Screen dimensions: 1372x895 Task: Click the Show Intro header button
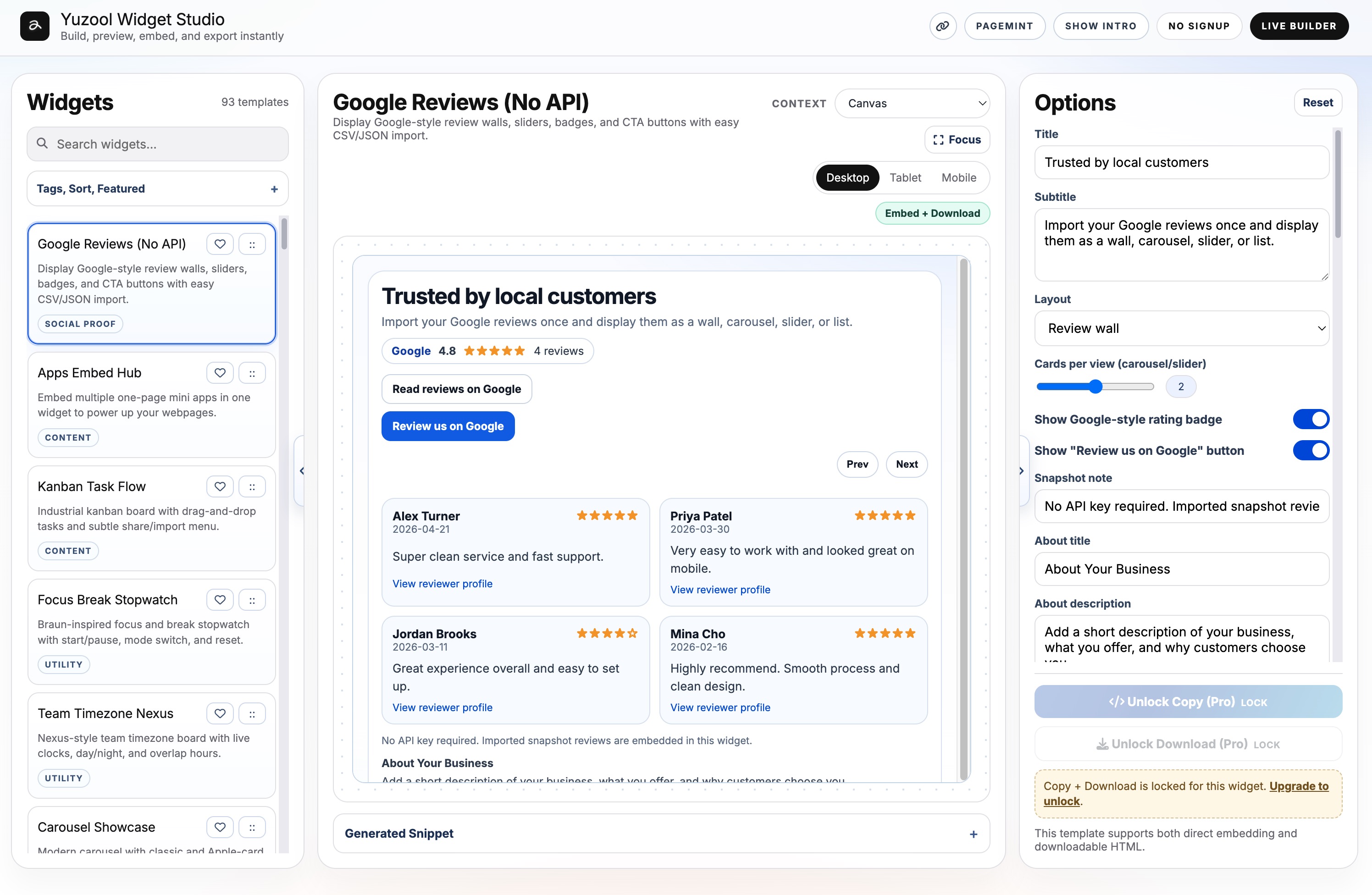point(1100,26)
